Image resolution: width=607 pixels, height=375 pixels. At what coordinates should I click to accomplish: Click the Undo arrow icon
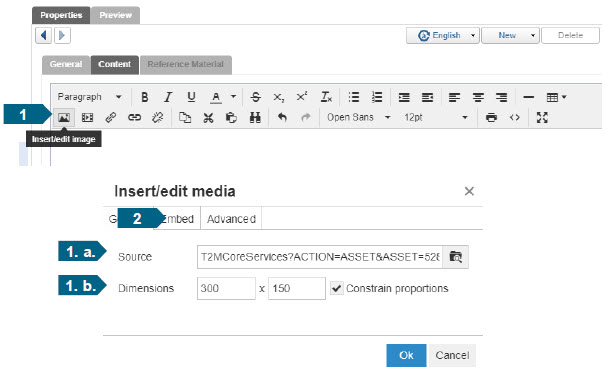coord(282,118)
